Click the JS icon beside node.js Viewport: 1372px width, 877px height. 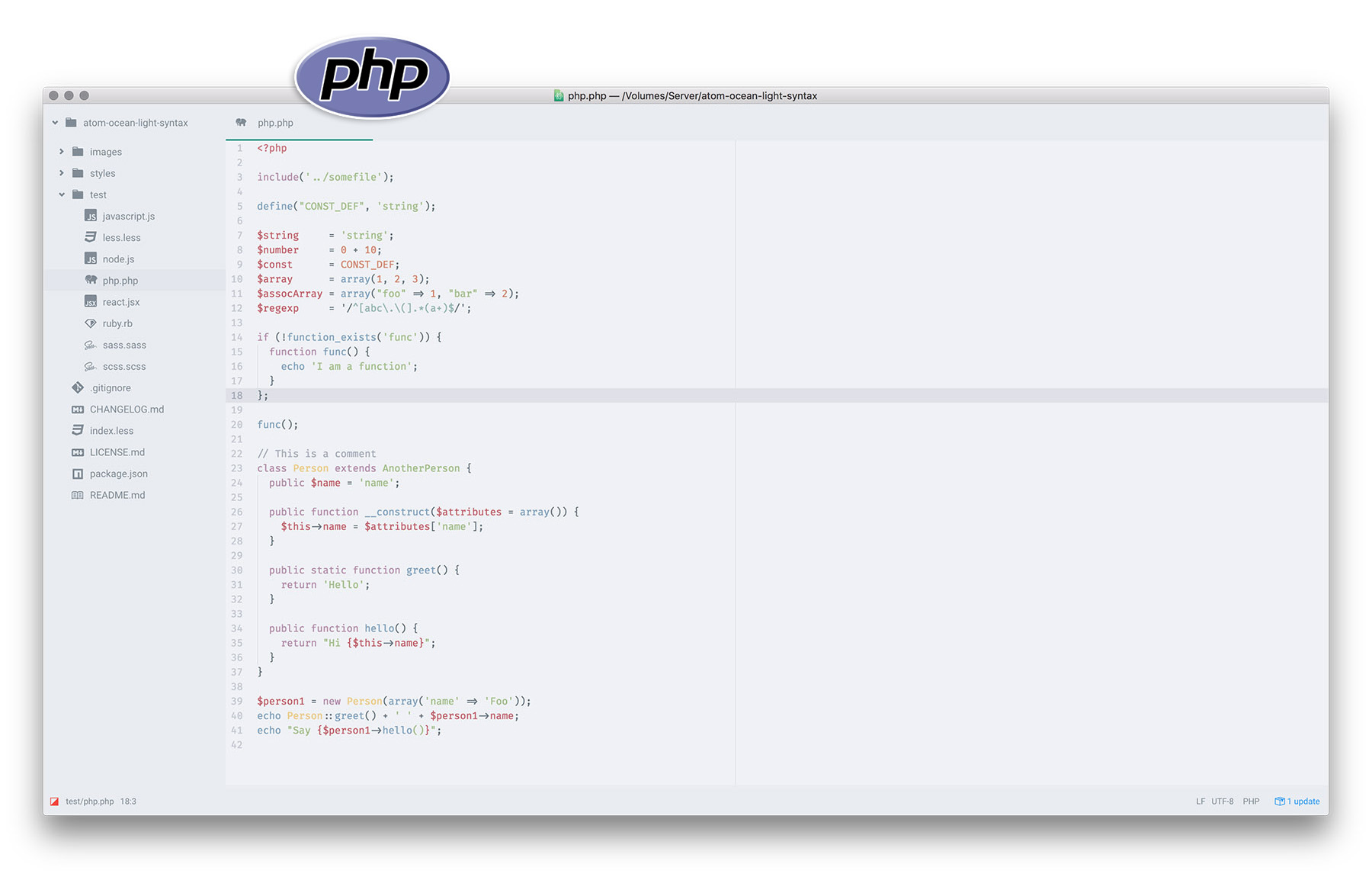(91, 259)
